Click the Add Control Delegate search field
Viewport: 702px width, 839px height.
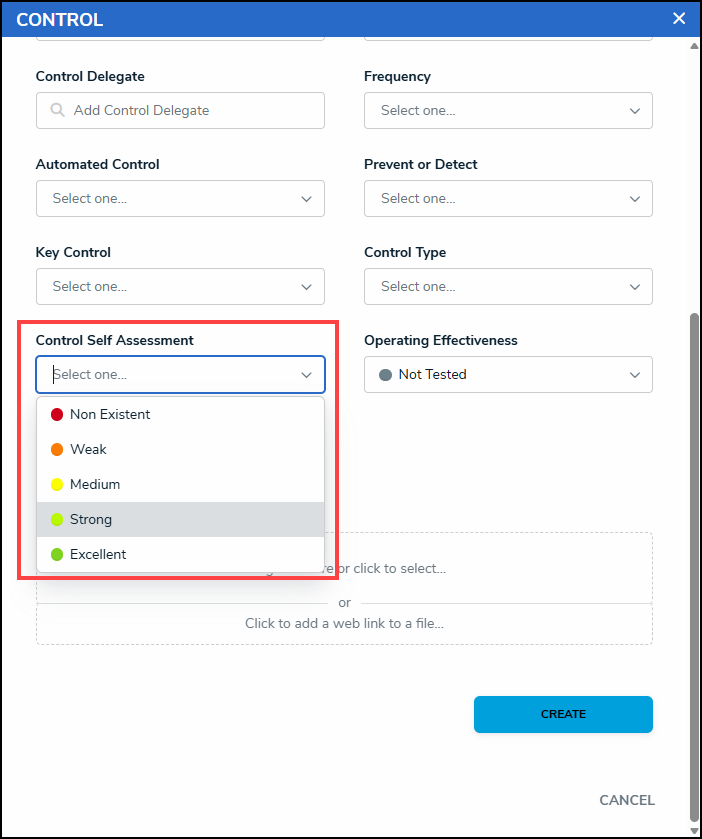180,110
